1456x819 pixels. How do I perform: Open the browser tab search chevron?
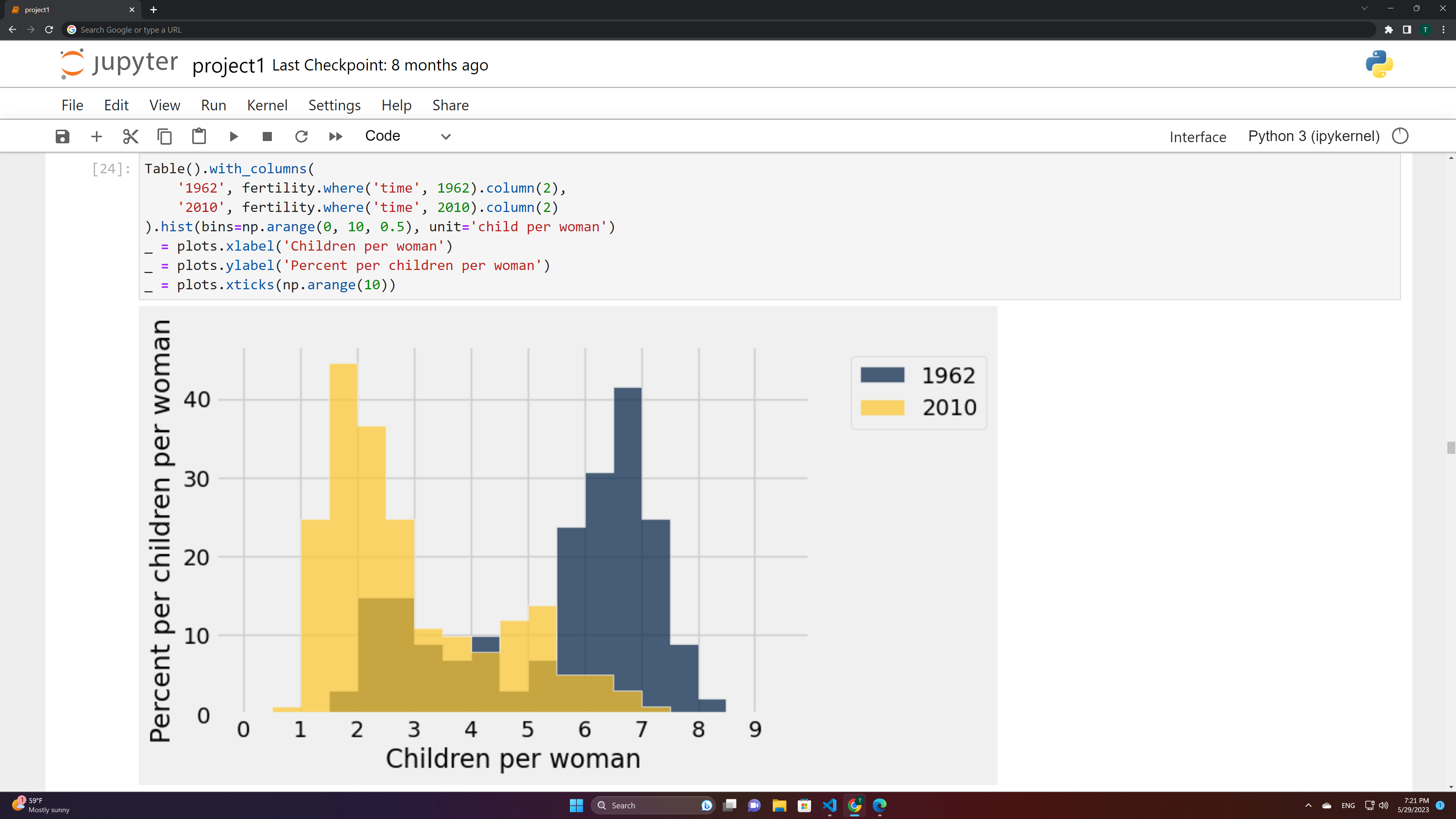coord(1365,9)
